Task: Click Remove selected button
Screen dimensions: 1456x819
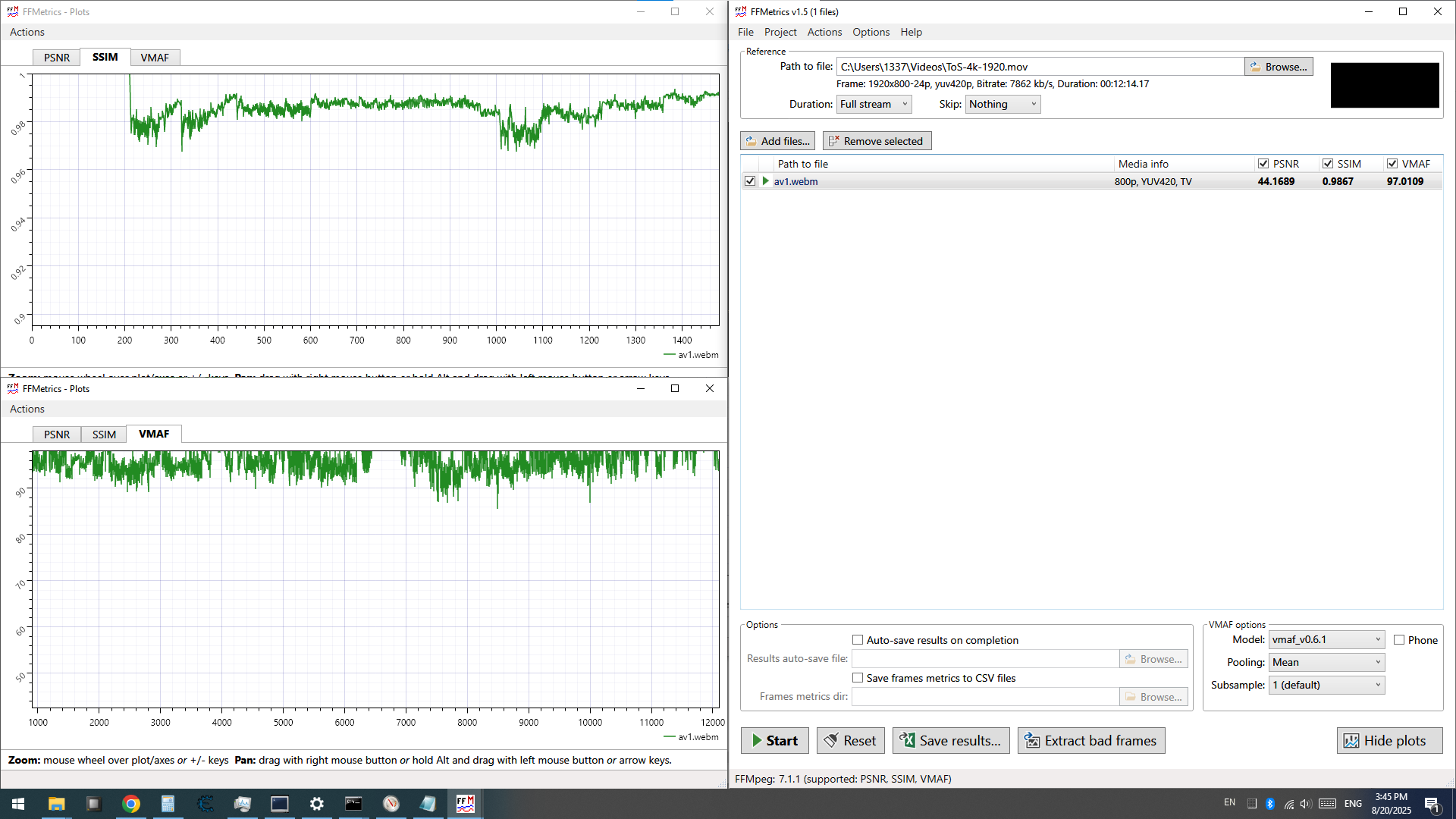Action: tap(877, 141)
